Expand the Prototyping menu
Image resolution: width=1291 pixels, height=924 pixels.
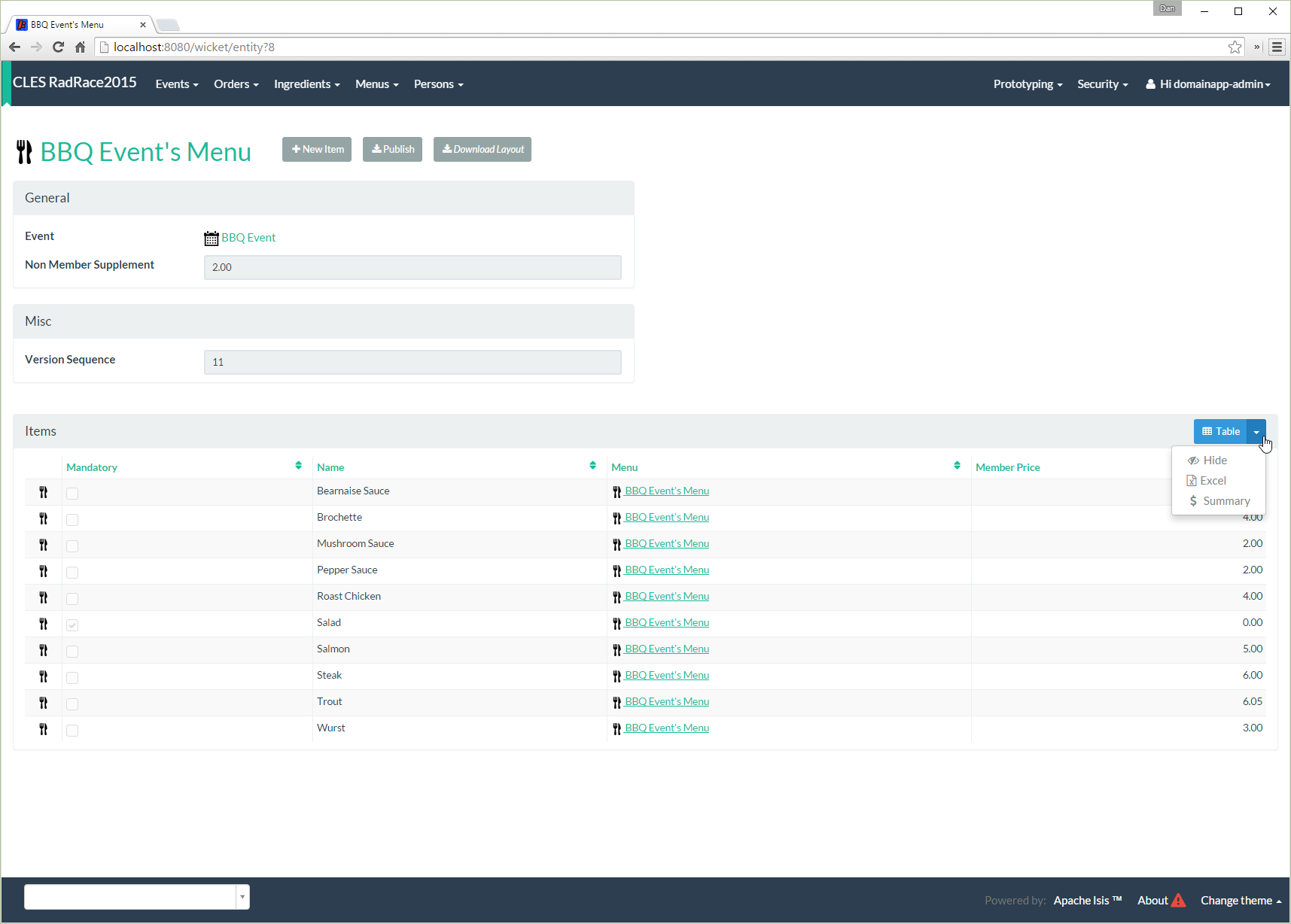1028,84
